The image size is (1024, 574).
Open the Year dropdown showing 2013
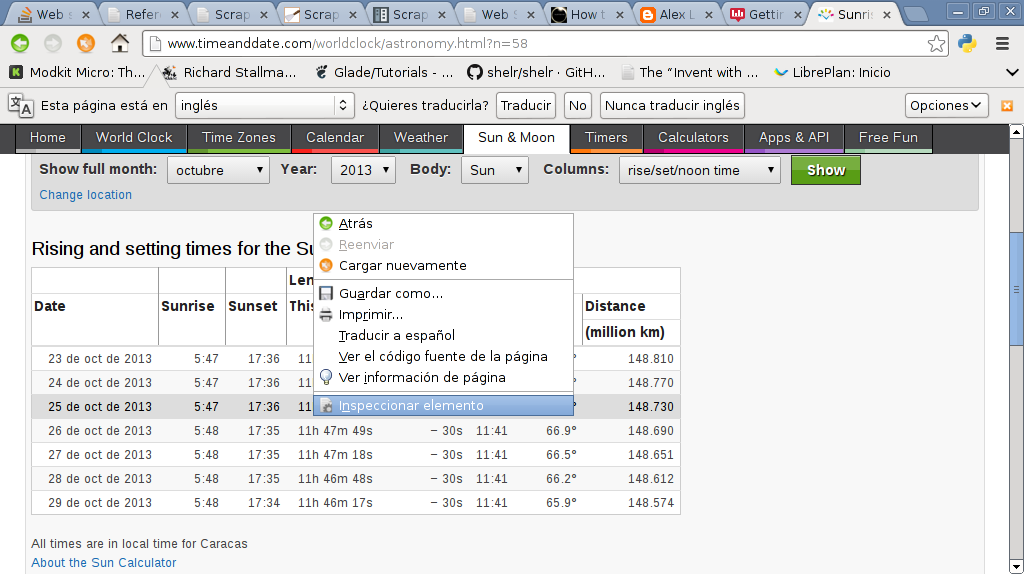point(363,170)
